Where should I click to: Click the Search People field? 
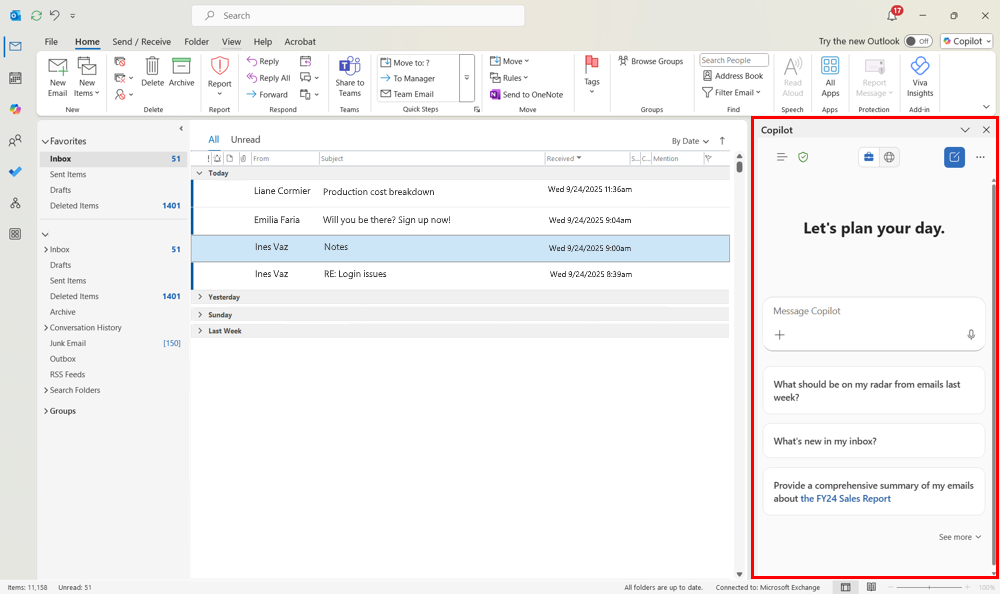click(x=733, y=60)
